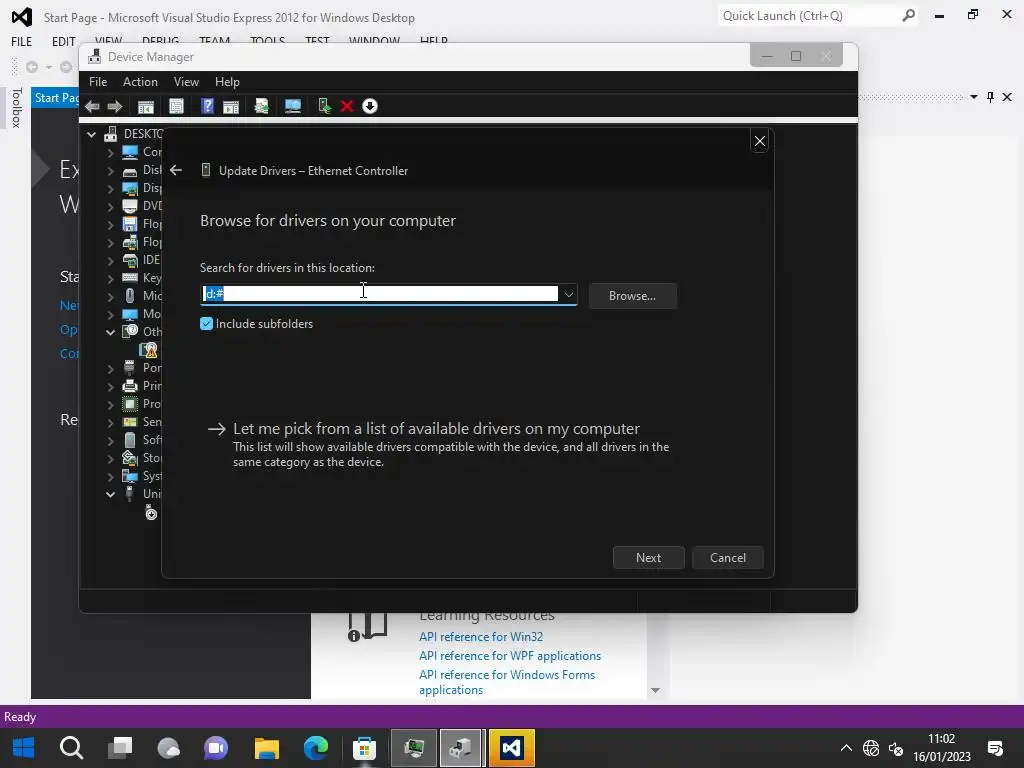The image size is (1024, 768).
Task: Open API reference for Windows Forms link
Action: coord(507,682)
